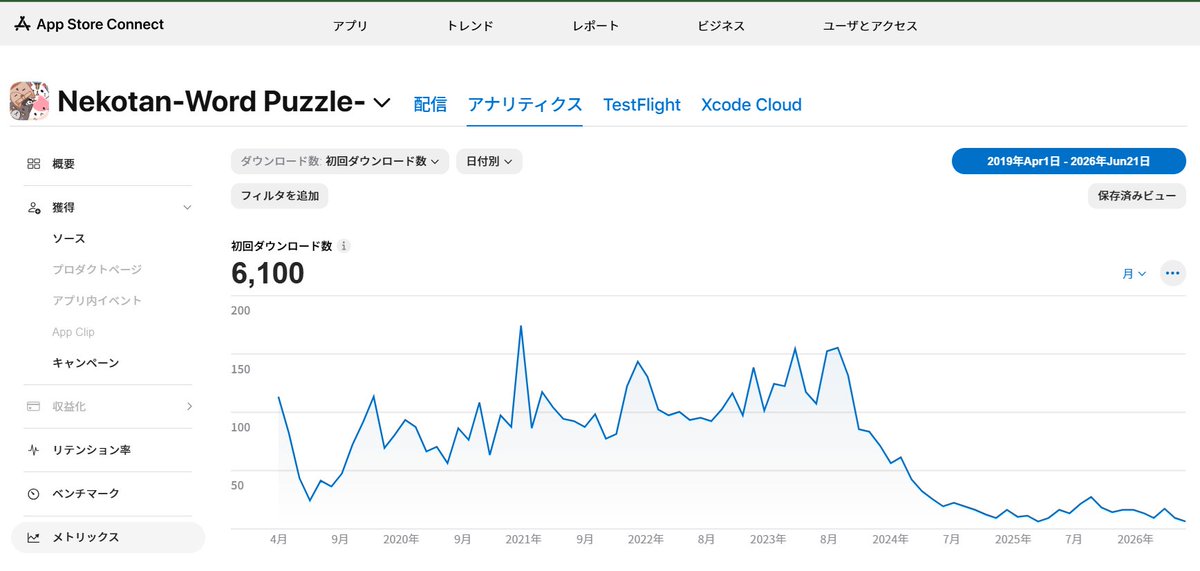Viewport: 1200px width, 571px height.
Task: Click the 2020年 x-axis label
Action: [401, 539]
